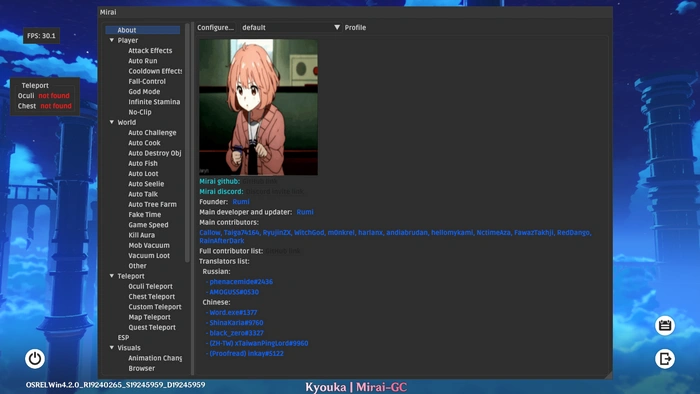The height and width of the screenshot is (394, 700).
Task: Collapse the Visuals tree section
Action: point(112,348)
